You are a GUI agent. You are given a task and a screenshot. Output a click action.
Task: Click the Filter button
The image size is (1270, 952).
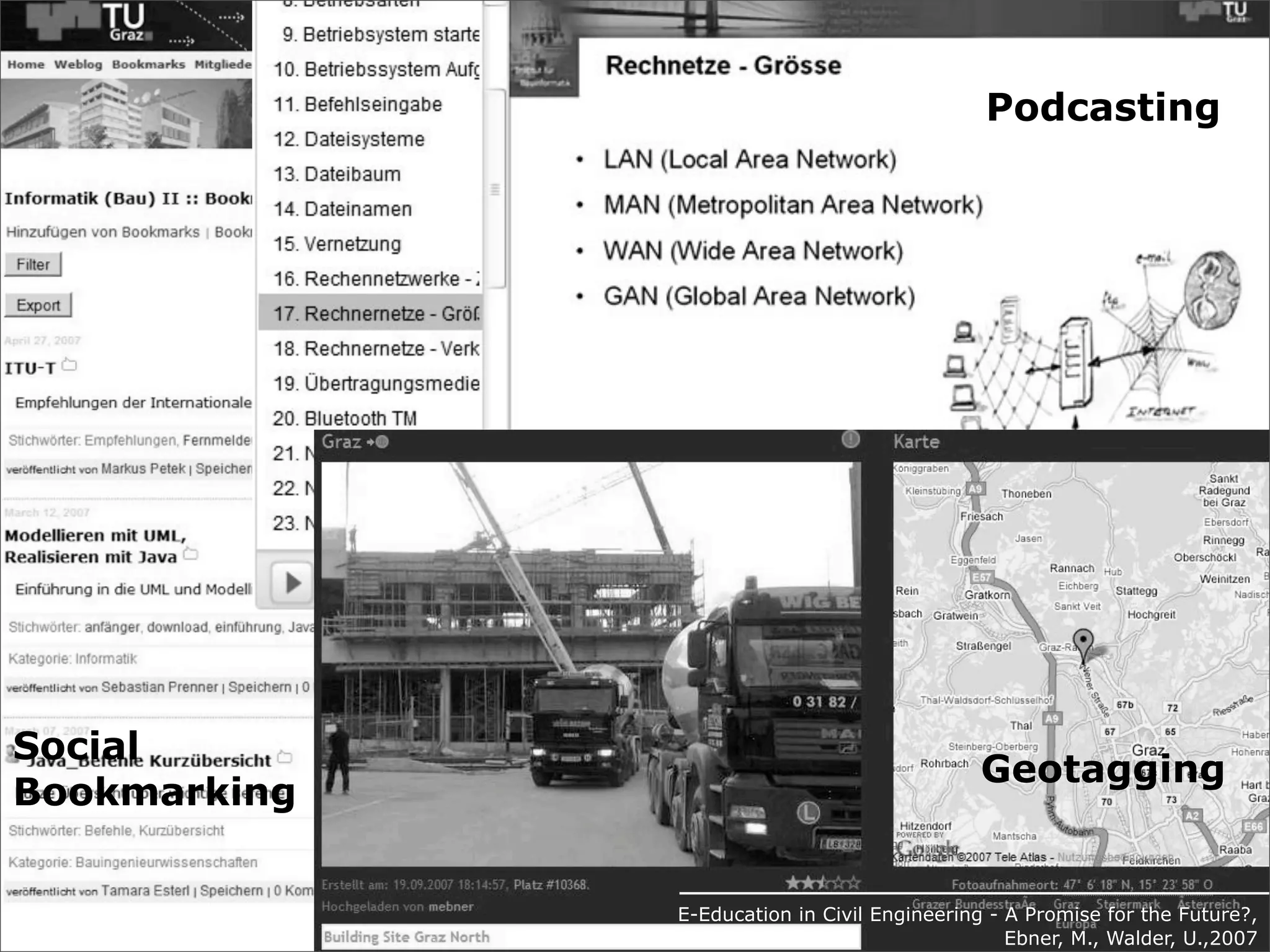(x=33, y=265)
